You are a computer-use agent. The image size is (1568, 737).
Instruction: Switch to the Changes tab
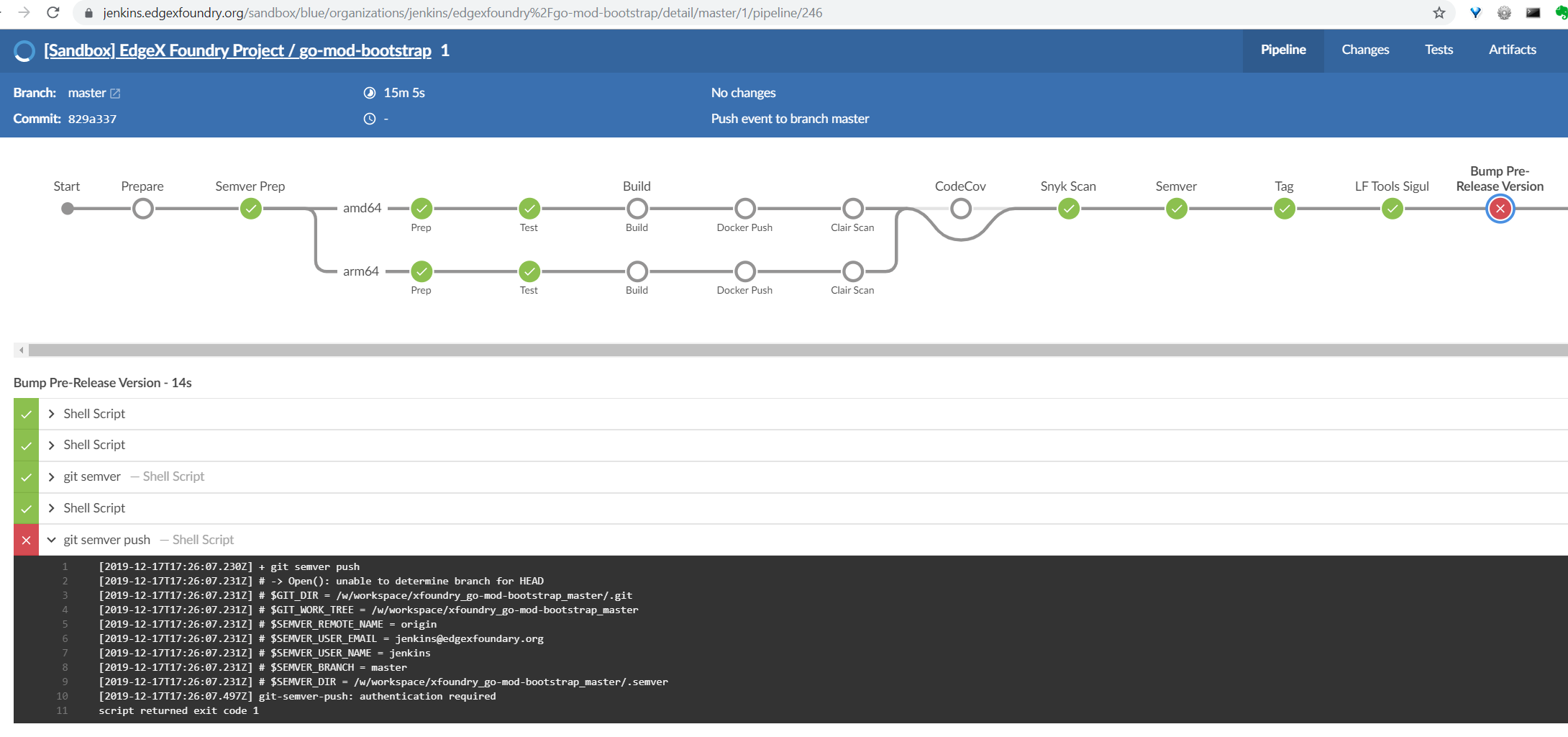pos(1364,50)
